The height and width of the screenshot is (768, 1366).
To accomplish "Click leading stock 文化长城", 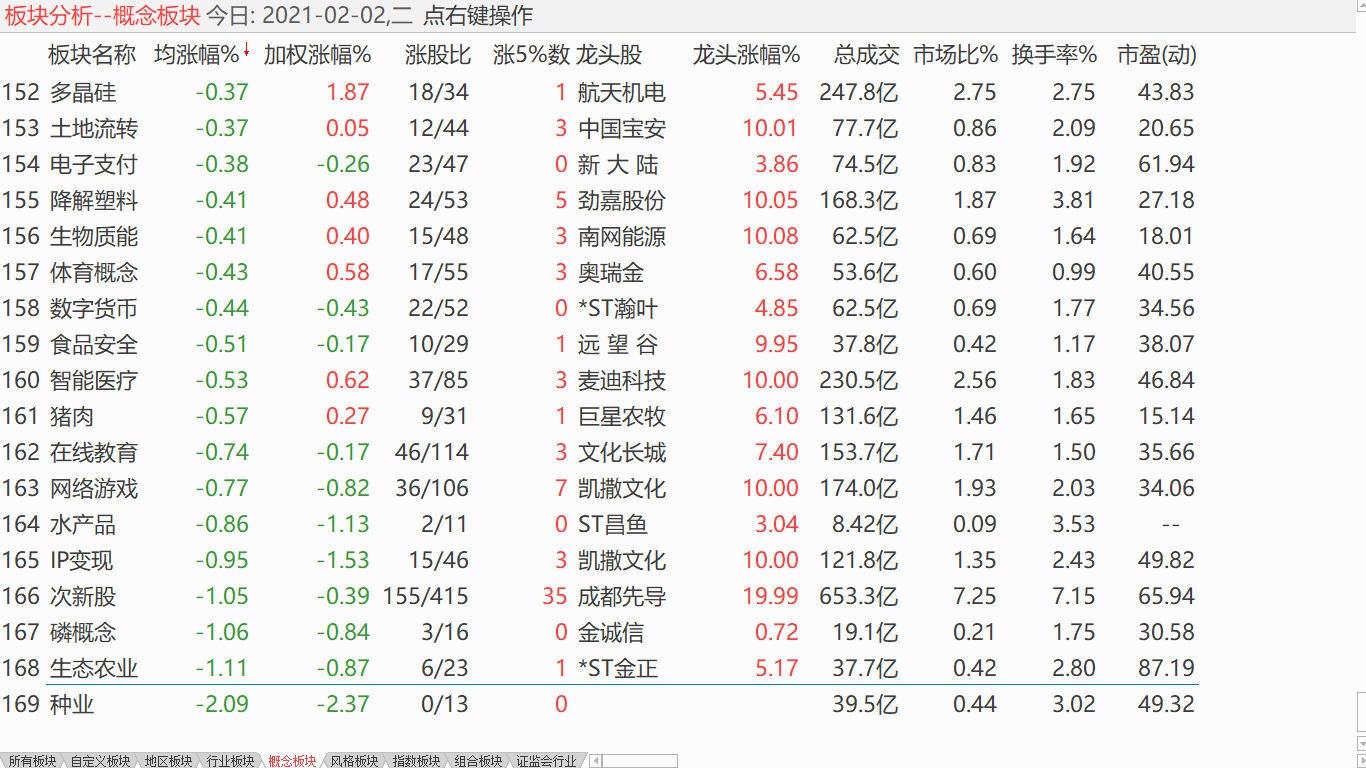I will click(x=622, y=452).
